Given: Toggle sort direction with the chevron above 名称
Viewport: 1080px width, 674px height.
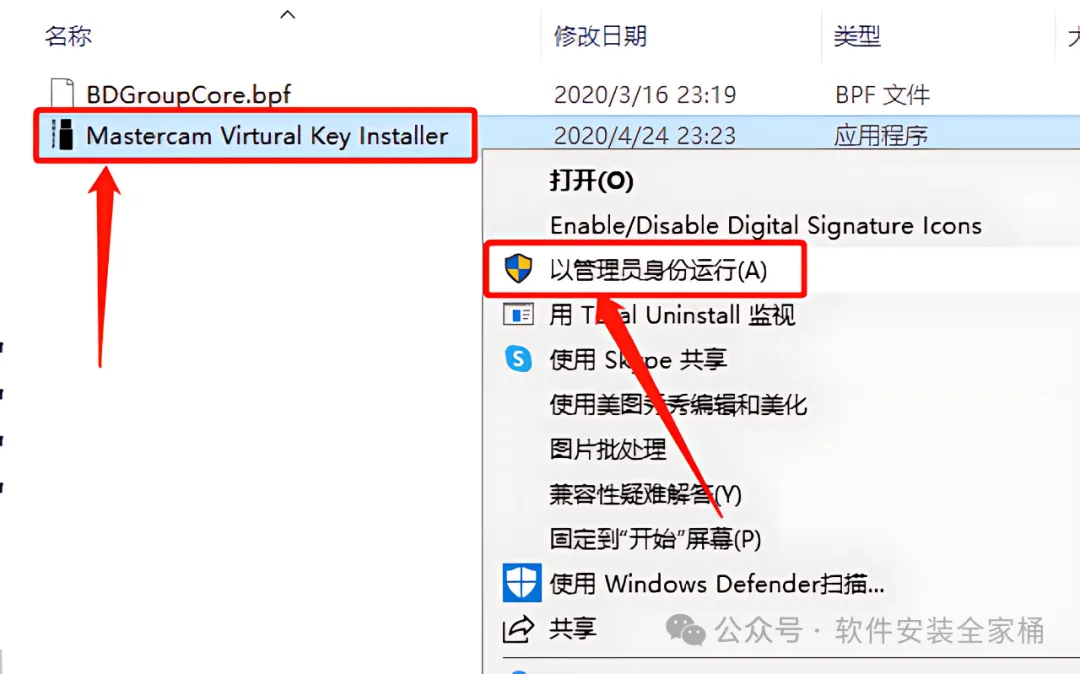Looking at the screenshot, I should (x=288, y=14).
